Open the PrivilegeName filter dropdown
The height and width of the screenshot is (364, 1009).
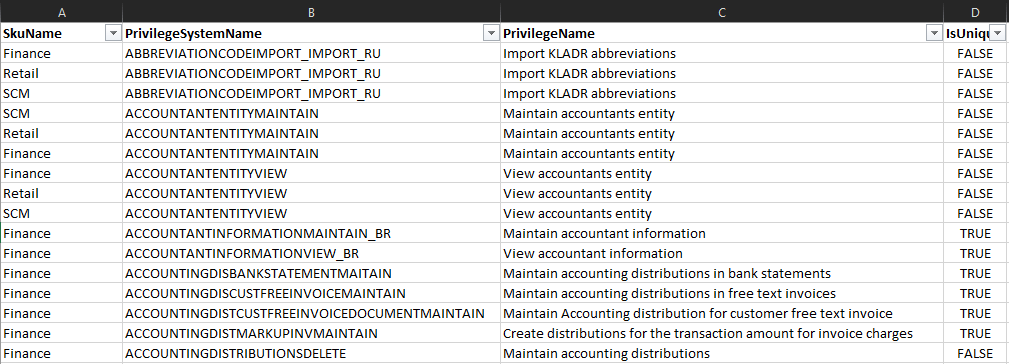click(x=933, y=34)
